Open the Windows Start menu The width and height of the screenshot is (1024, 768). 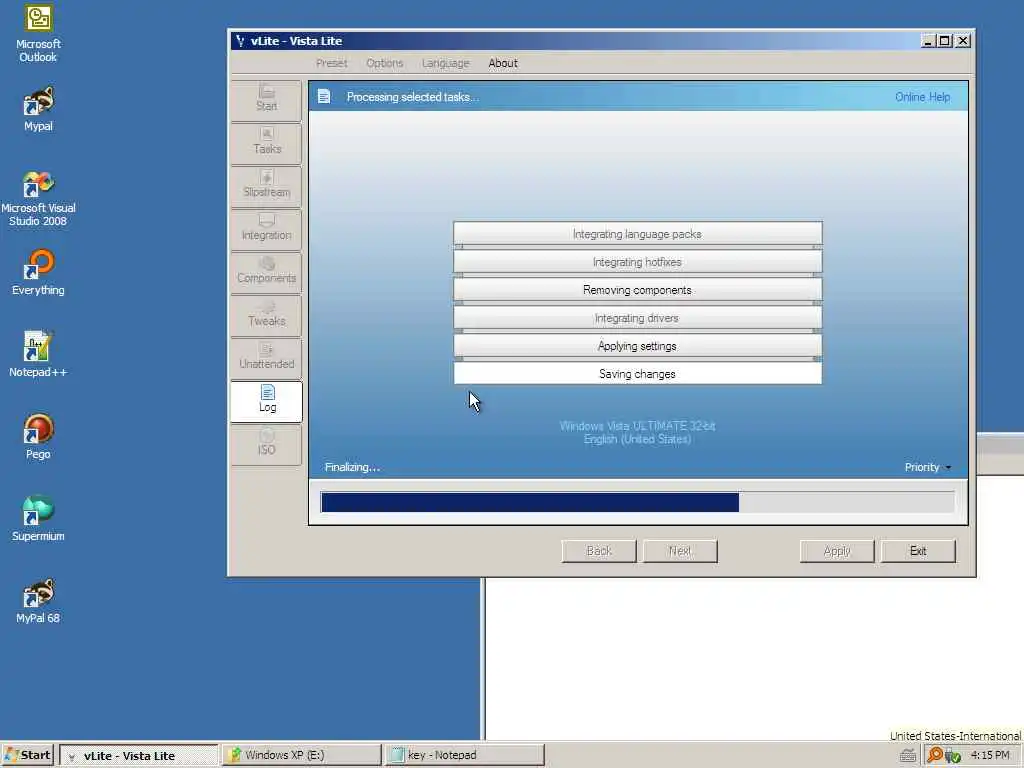(x=27, y=756)
